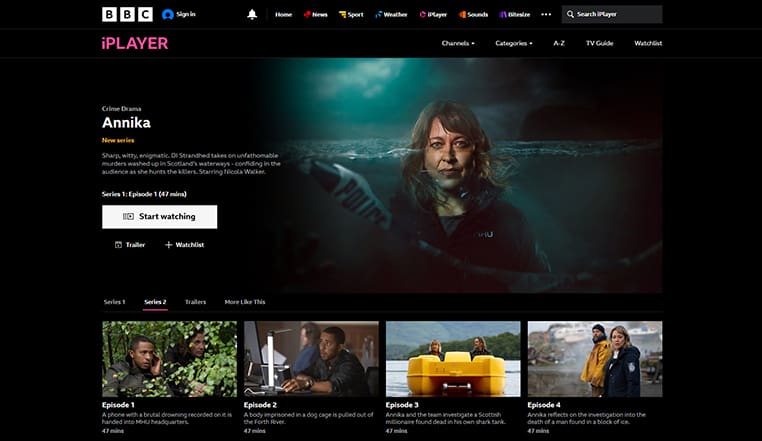This screenshot has width=762, height=441.
Task: Click the Crime Drama genre label
Action: (121, 109)
